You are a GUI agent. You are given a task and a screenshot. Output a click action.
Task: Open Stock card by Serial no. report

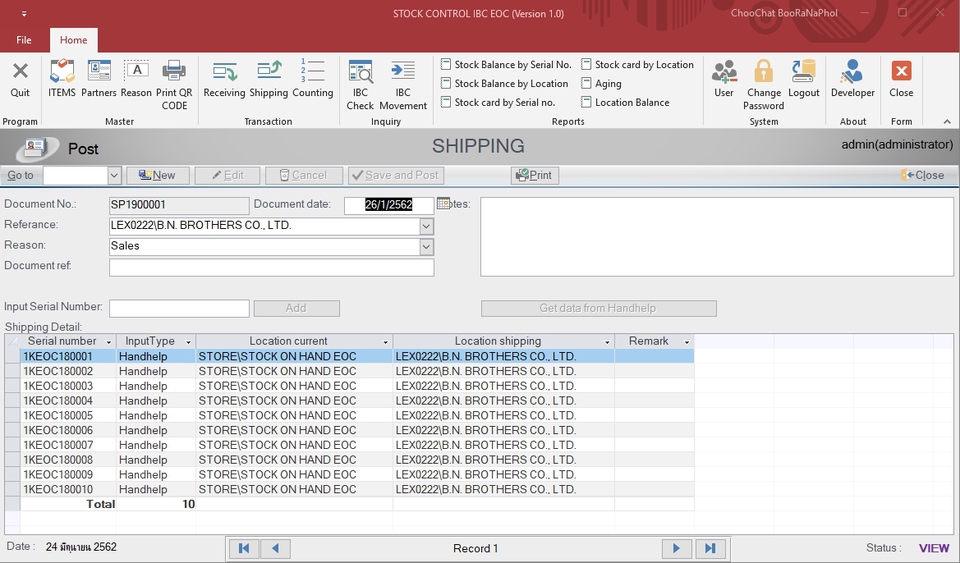tap(498, 102)
